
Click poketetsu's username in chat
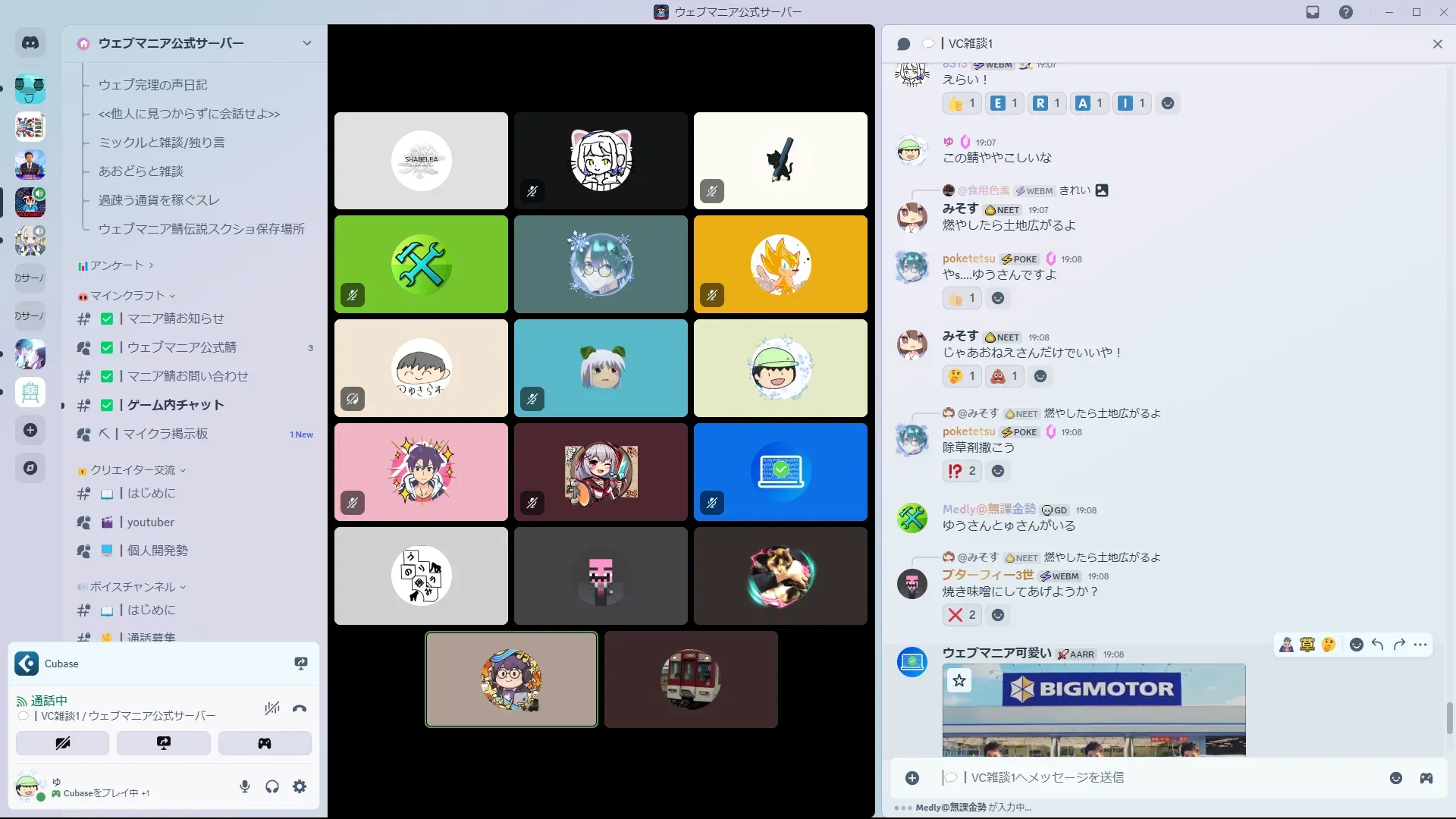click(968, 259)
